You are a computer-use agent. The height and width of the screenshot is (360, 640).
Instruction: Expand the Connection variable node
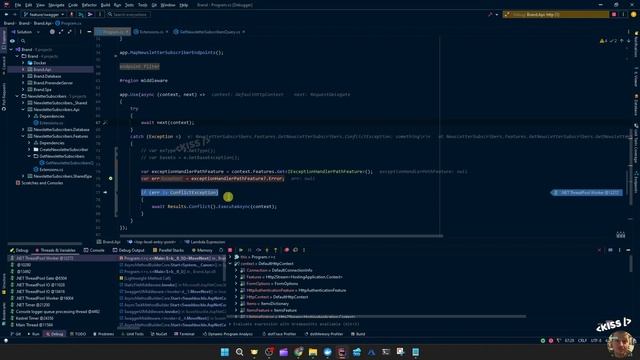[x=236, y=270]
